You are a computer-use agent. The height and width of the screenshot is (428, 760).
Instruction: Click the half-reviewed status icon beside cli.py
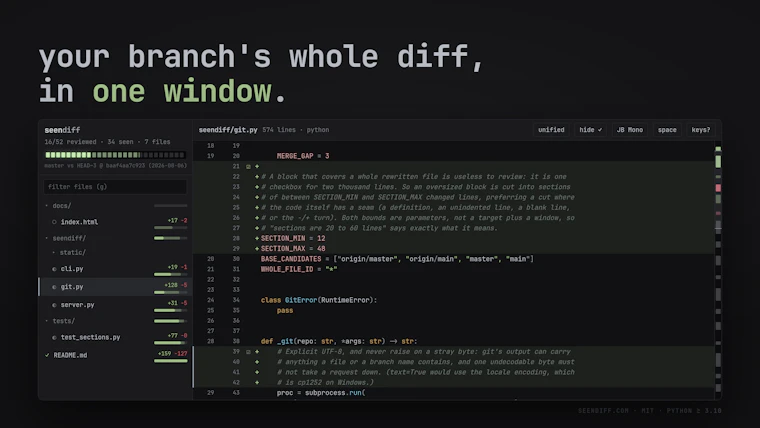(x=54, y=269)
